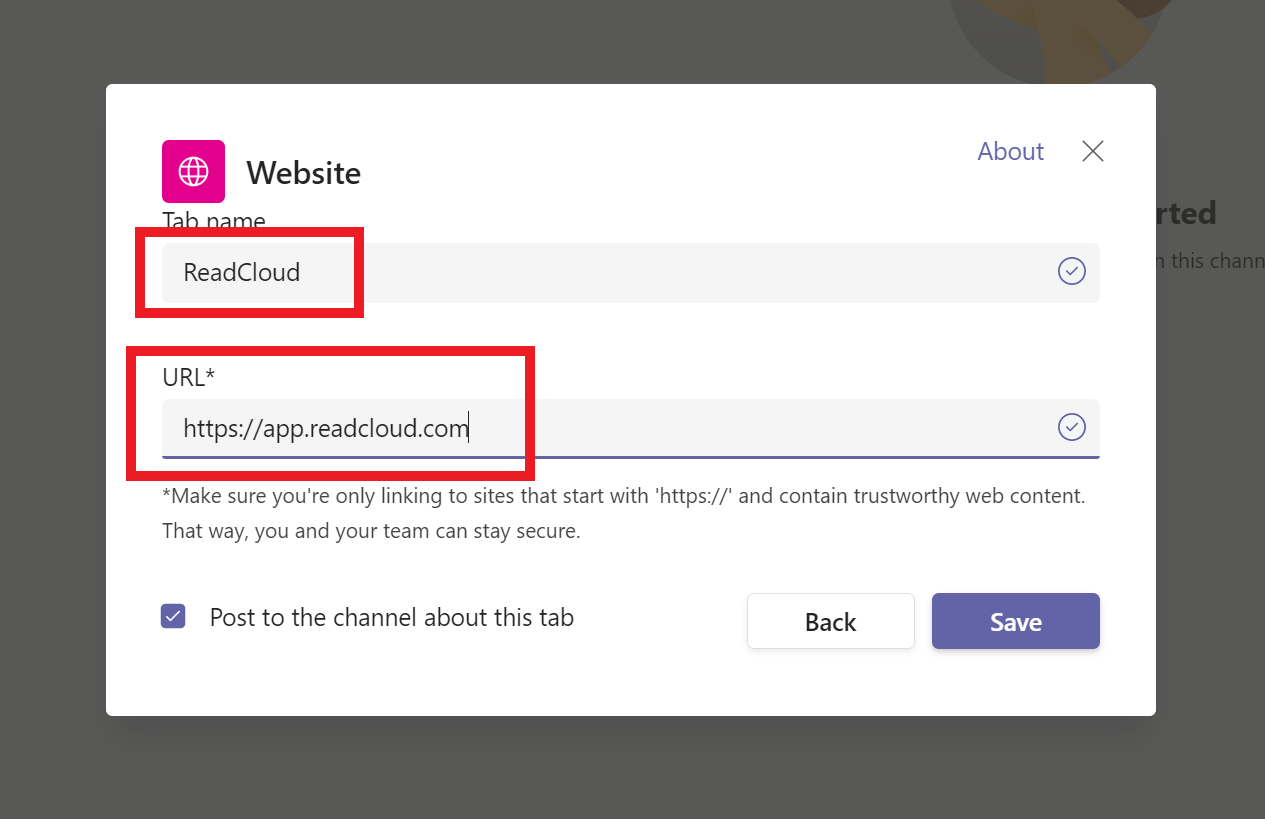The height and width of the screenshot is (819, 1265).
Task: Open the About page for the Website app
Action: coord(1010,151)
